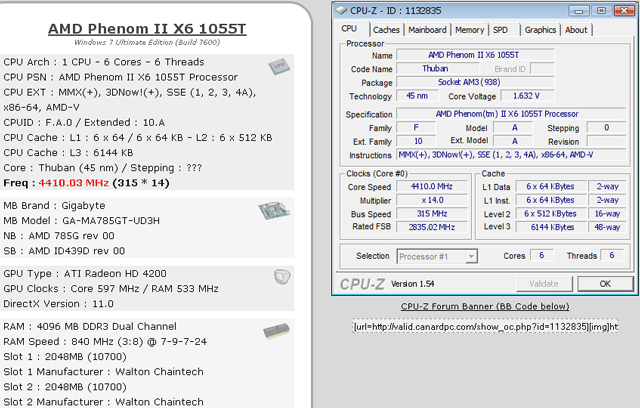Screen dimensions: 640x408
Task: Click the RAM module icon beside RAM row
Action: tap(276, 331)
